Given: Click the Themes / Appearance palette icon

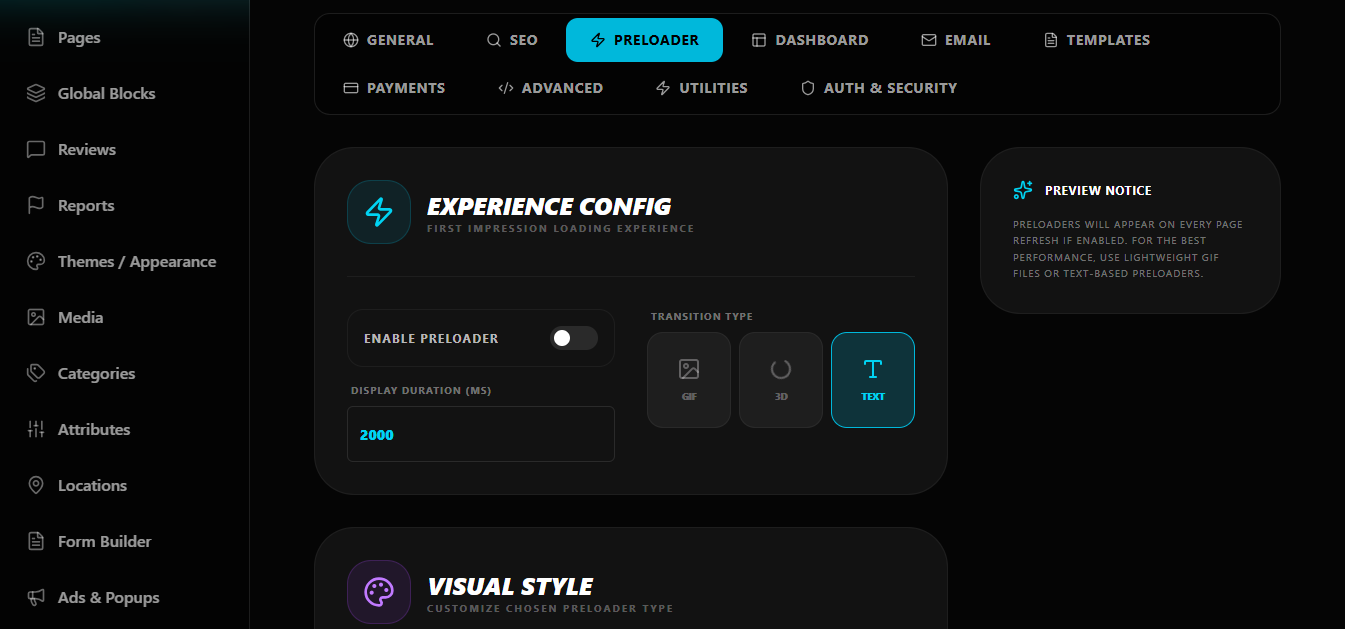Looking at the screenshot, I should (x=36, y=262).
